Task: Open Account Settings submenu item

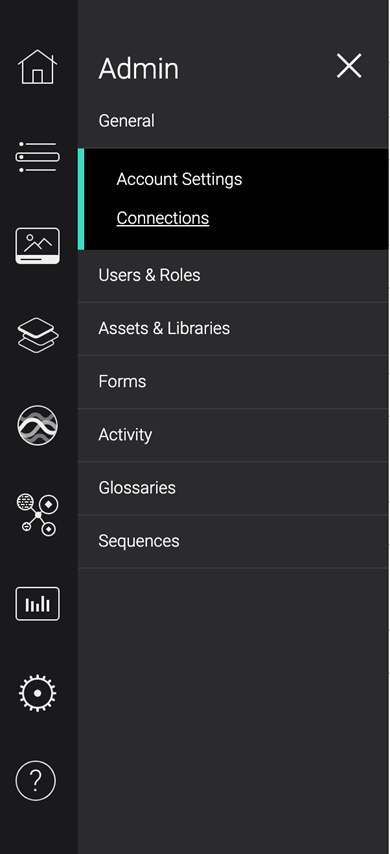Action: pyautogui.click(x=179, y=179)
